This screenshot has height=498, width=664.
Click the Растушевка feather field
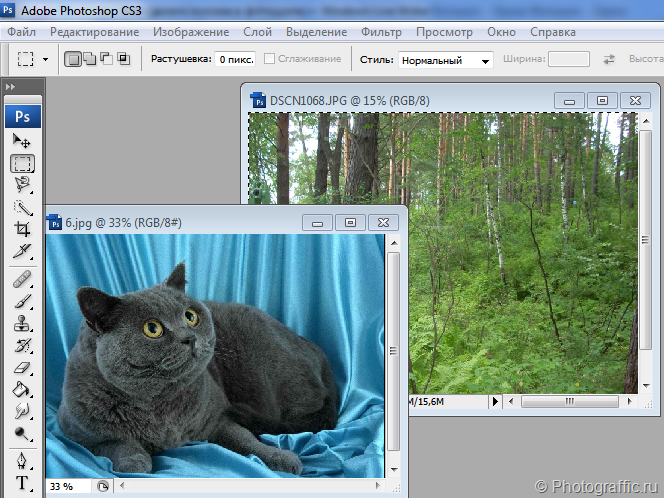point(235,60)
